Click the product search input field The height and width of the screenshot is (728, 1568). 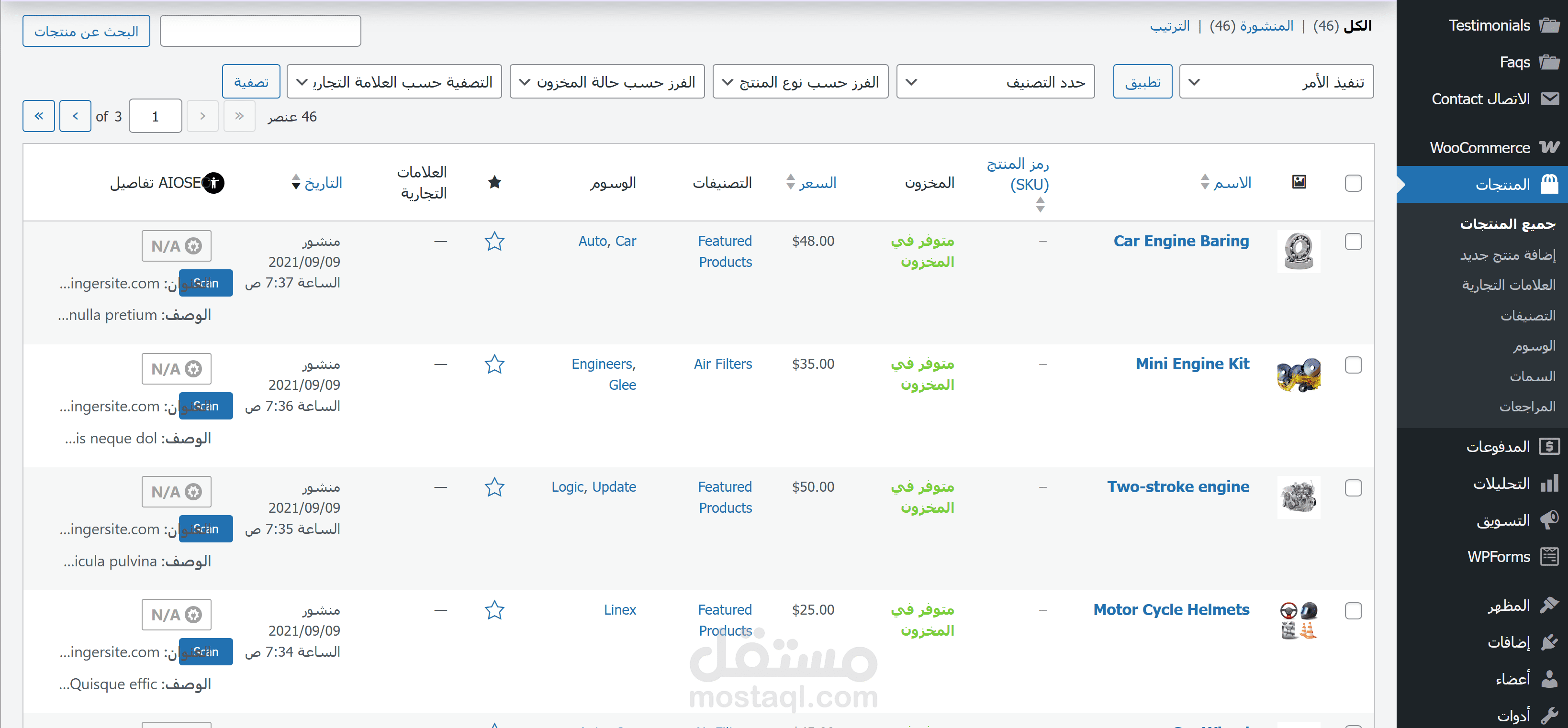click(x=260, y=31)
